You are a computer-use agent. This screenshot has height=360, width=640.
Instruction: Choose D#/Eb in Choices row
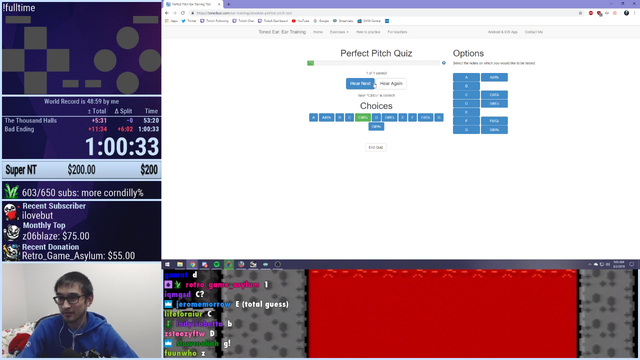tap(389, 118)
